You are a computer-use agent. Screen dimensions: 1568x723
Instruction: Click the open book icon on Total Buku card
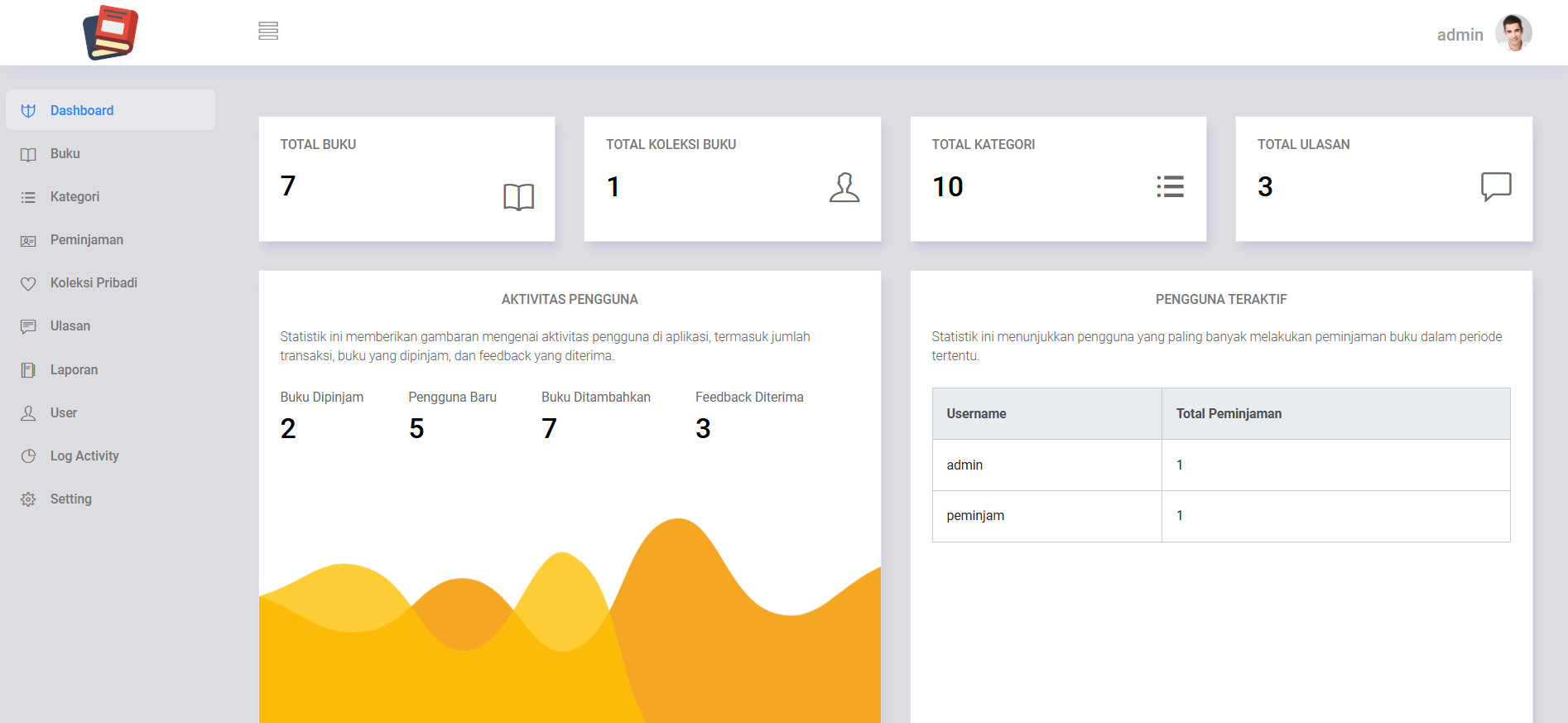(518, 197)
